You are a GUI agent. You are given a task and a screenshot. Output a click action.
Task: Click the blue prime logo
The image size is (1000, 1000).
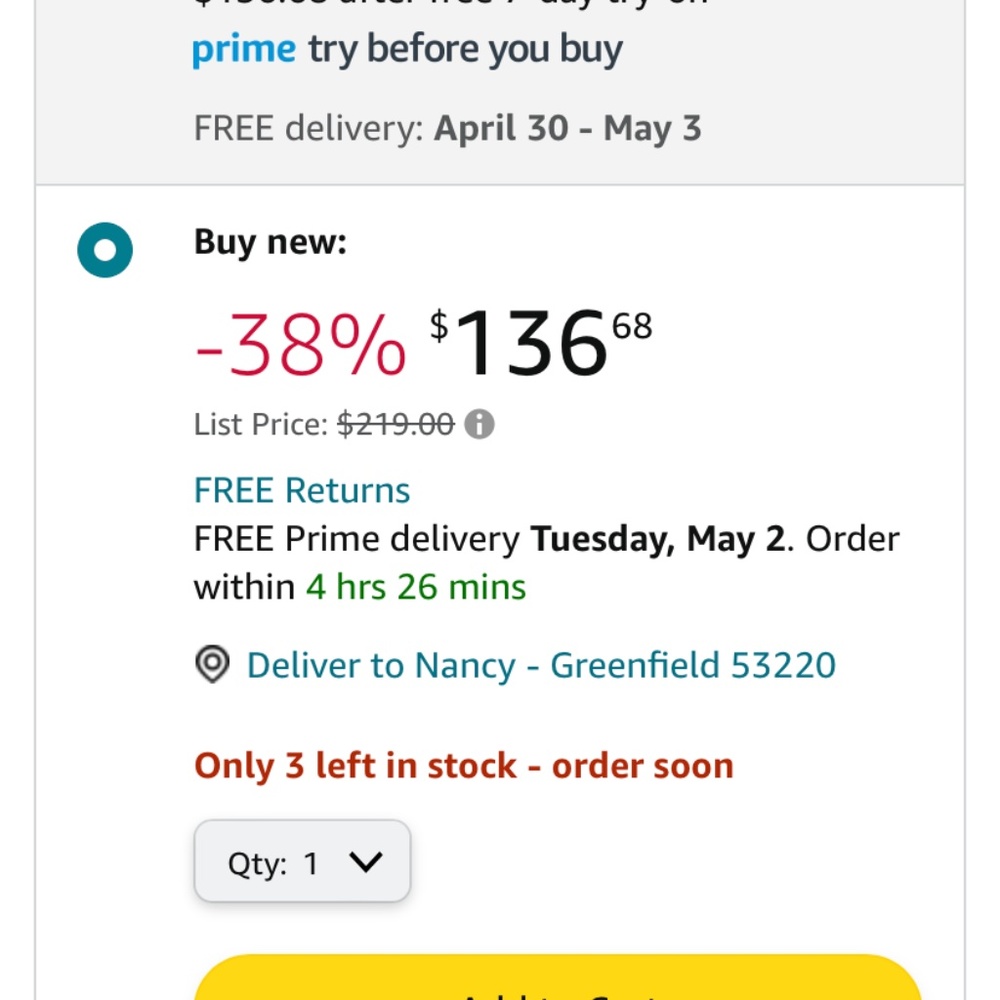[244, 50]
